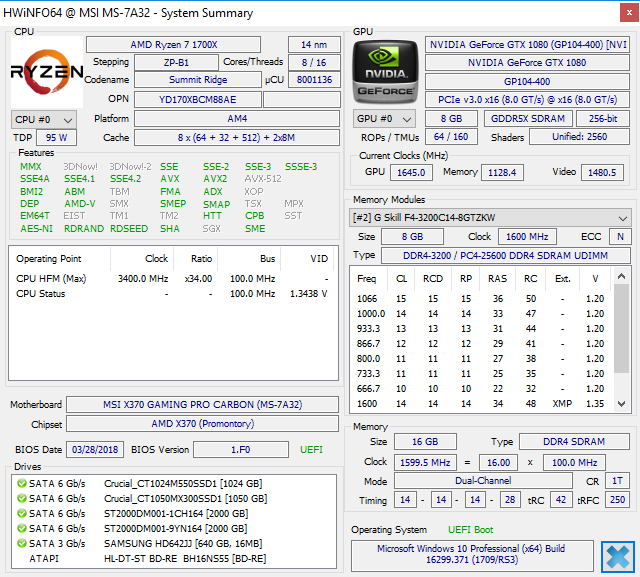The height and width of the screenshot is (577, 640).
Task: Click the command rate 1T field
Action: [x=617, y=481]
